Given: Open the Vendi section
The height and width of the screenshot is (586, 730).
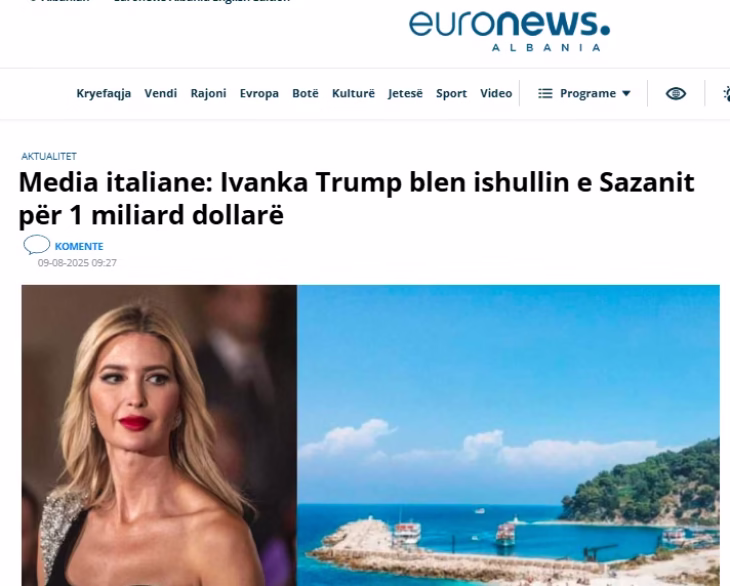Looking at the screenshot, I should (x=161, y=94).
